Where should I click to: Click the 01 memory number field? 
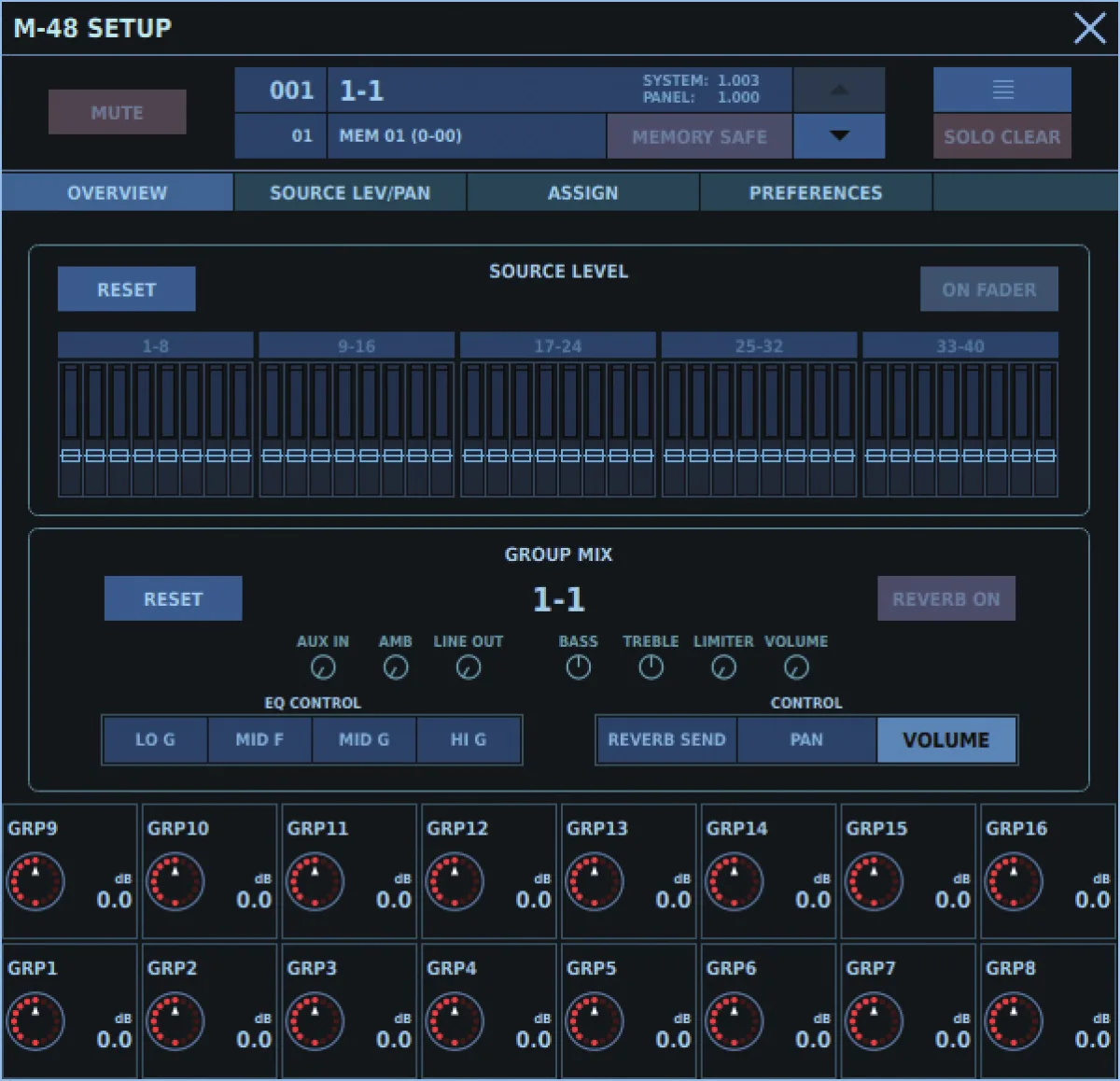point(281,136)
